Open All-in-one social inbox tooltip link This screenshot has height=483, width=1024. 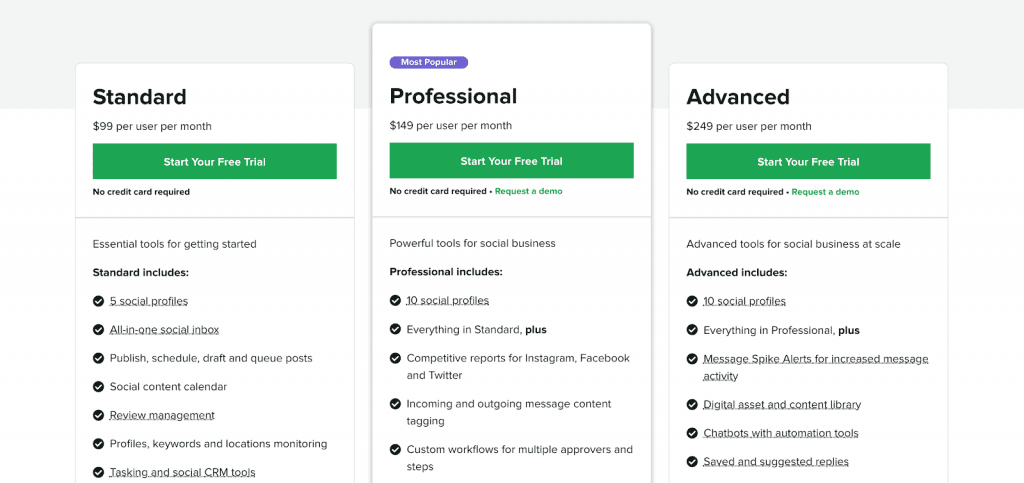[165, 330]
